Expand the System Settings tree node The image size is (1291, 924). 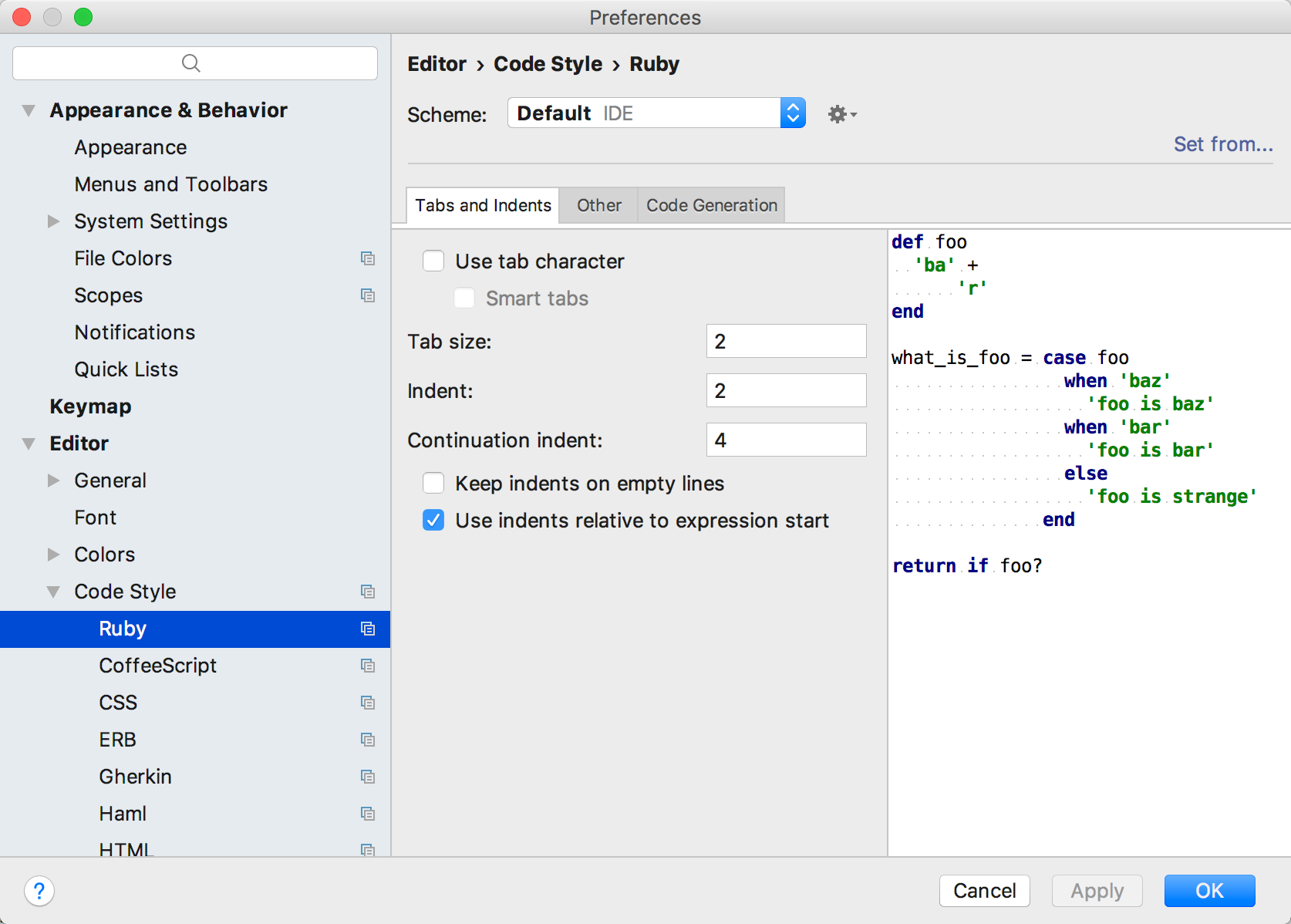53,221
